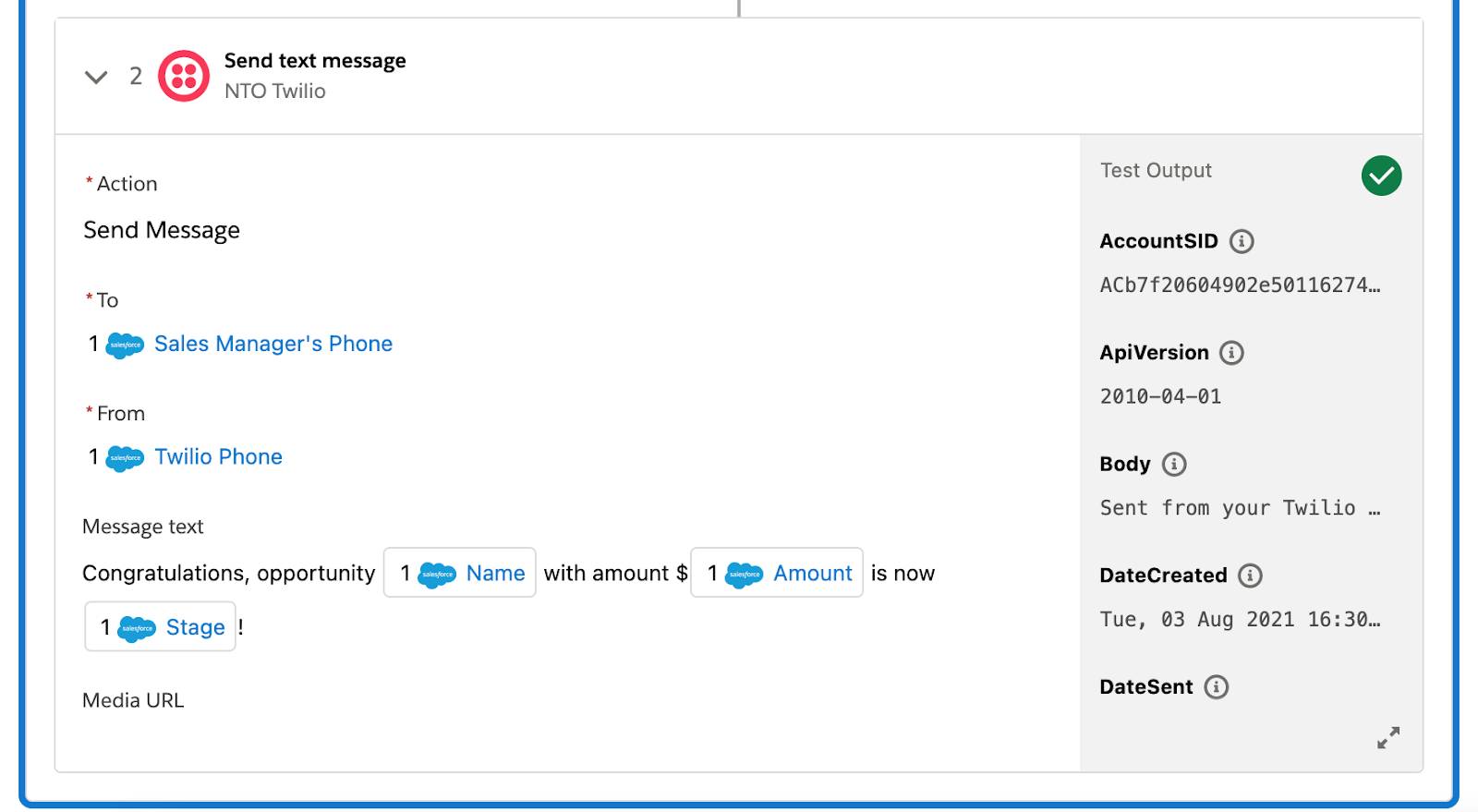Image resolution: width=1478 pixels, height=812 pixels.
Task: Click the DateCreated value Tue, 03 Aug 2021
Action: coord(1240,619)
